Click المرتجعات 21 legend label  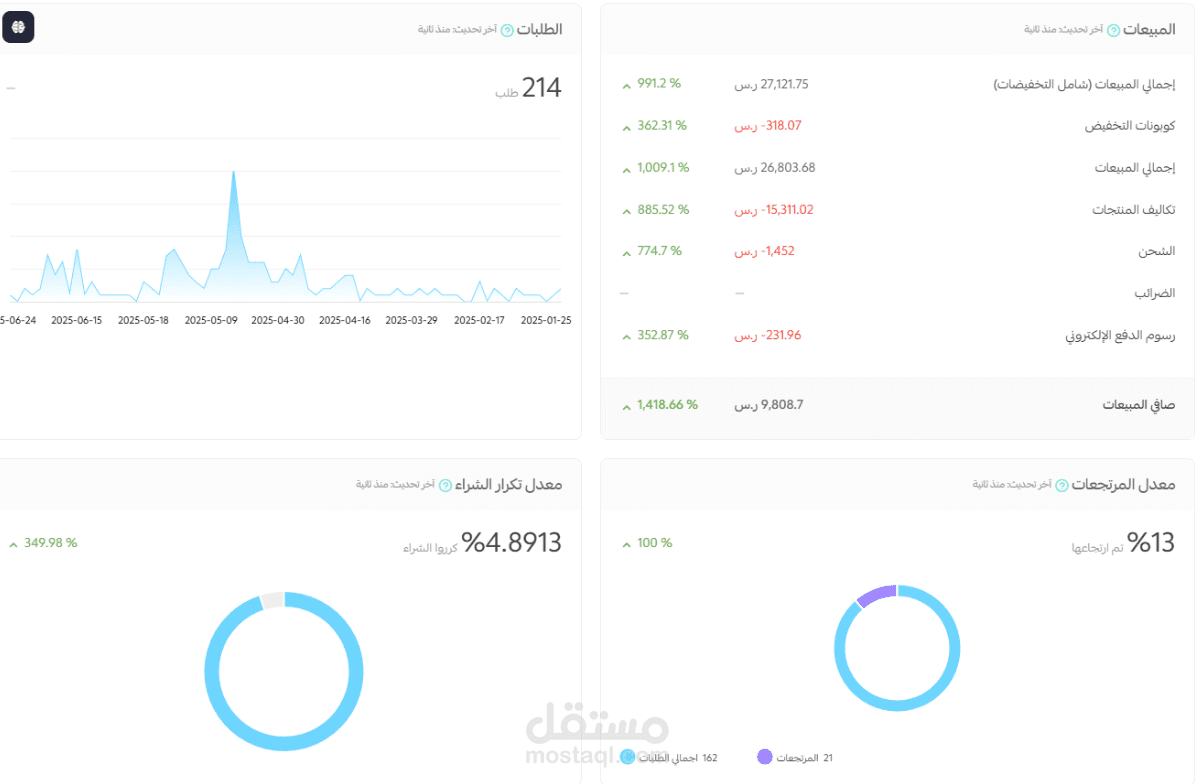point(804,757)
